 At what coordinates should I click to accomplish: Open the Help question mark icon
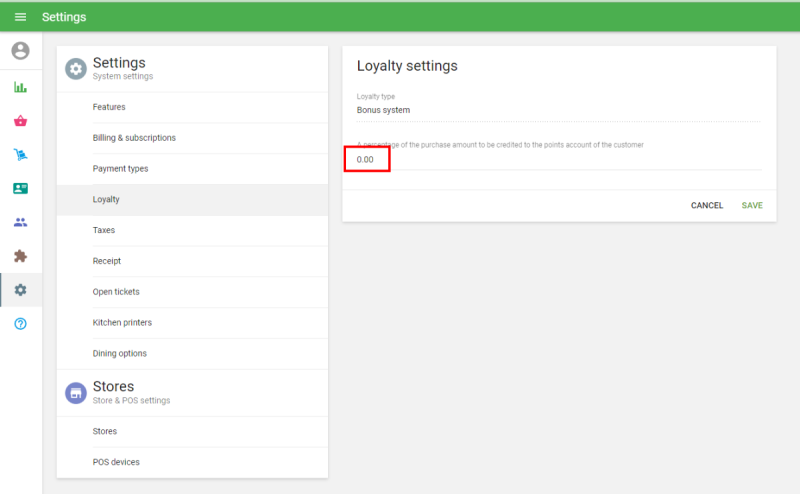(20, 324)
